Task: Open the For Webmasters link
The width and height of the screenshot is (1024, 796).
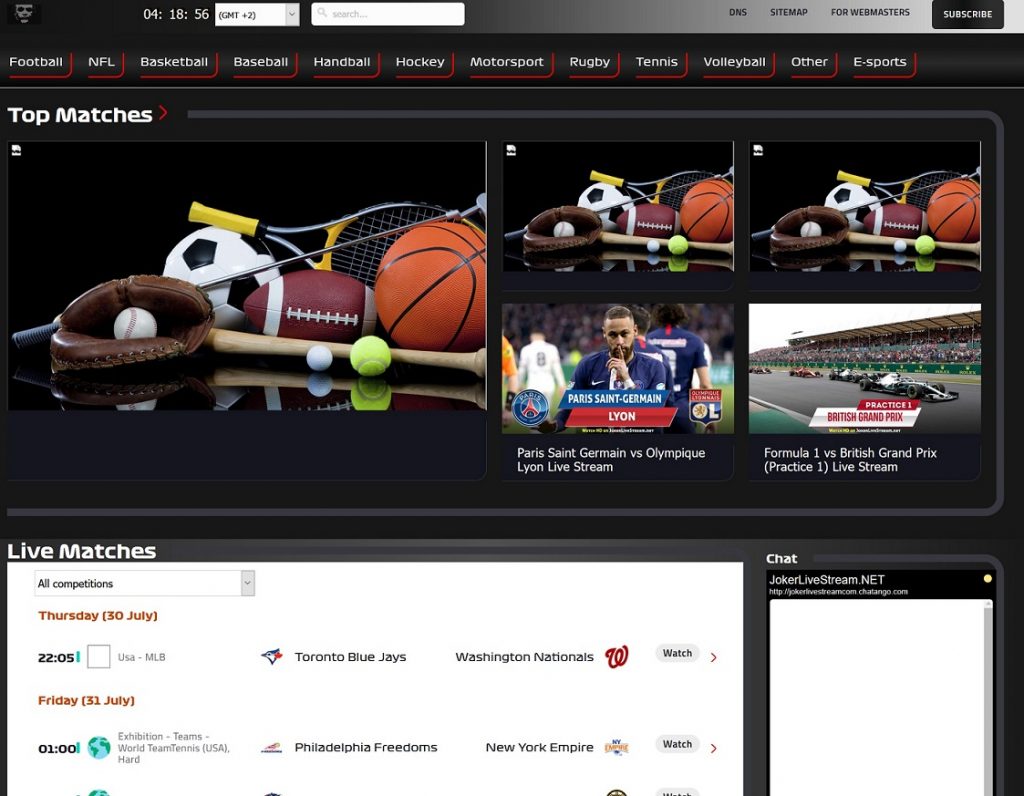Action: (870, 13)
